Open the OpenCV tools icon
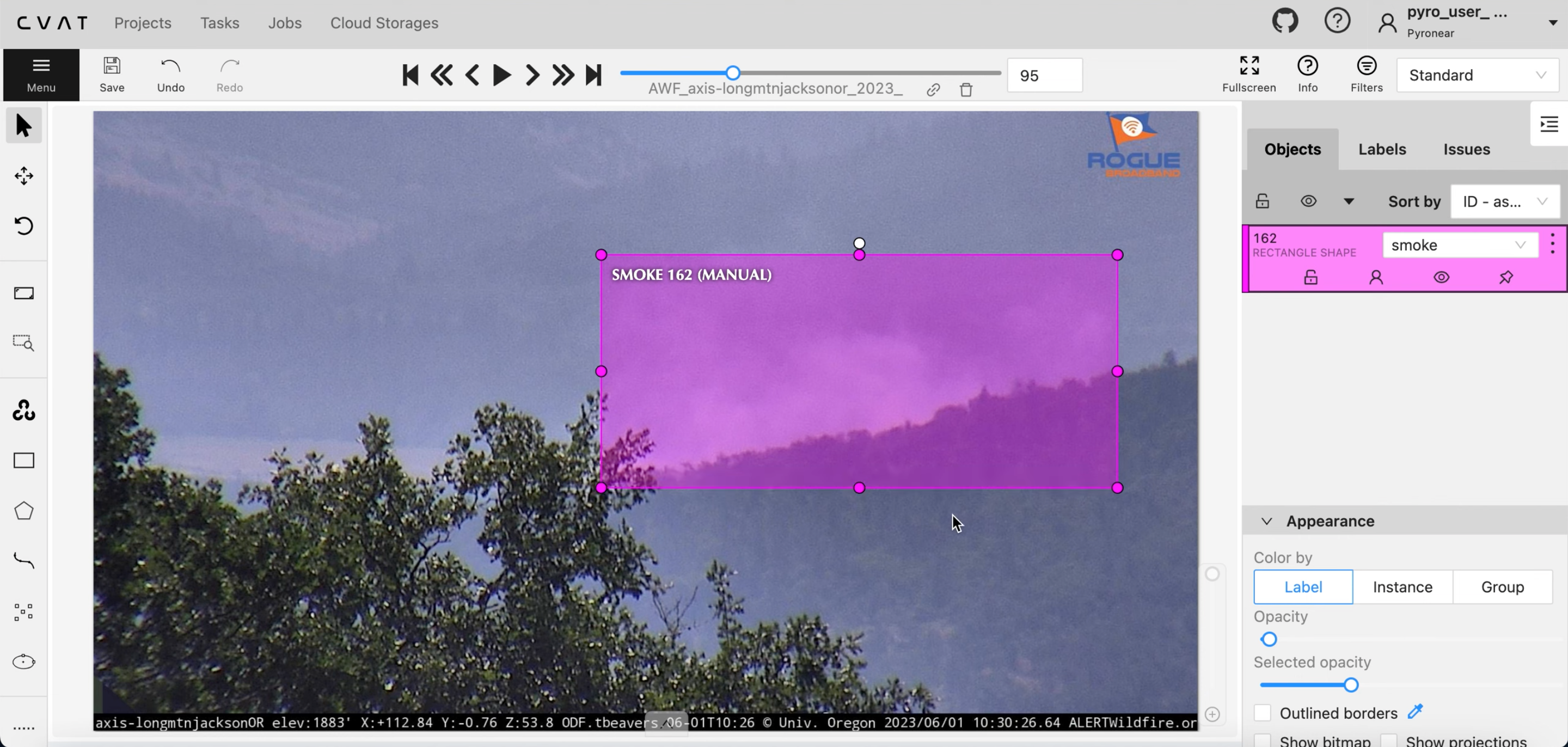The height and width of the screenshot is (747, 1568). pos(24,411)
